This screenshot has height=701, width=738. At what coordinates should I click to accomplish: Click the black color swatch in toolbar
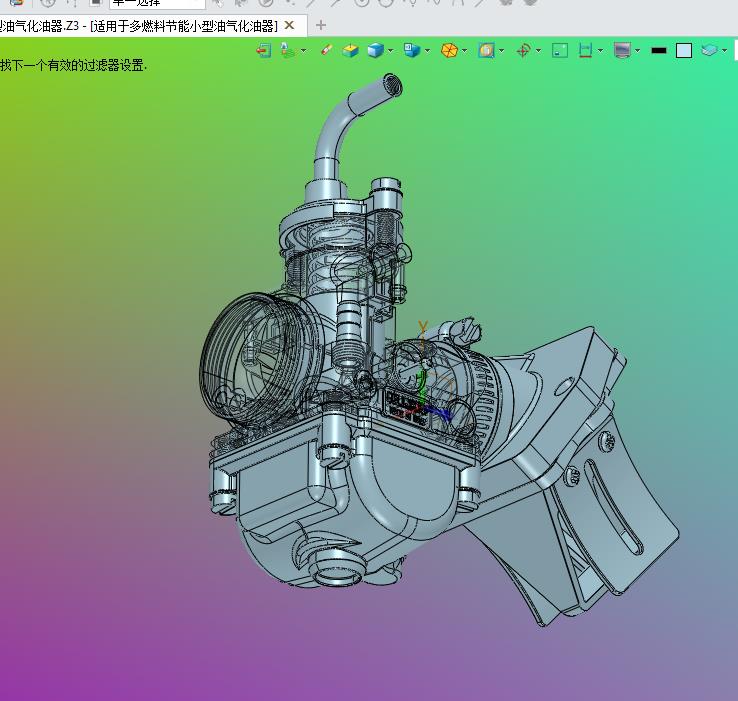coord(658,50)
